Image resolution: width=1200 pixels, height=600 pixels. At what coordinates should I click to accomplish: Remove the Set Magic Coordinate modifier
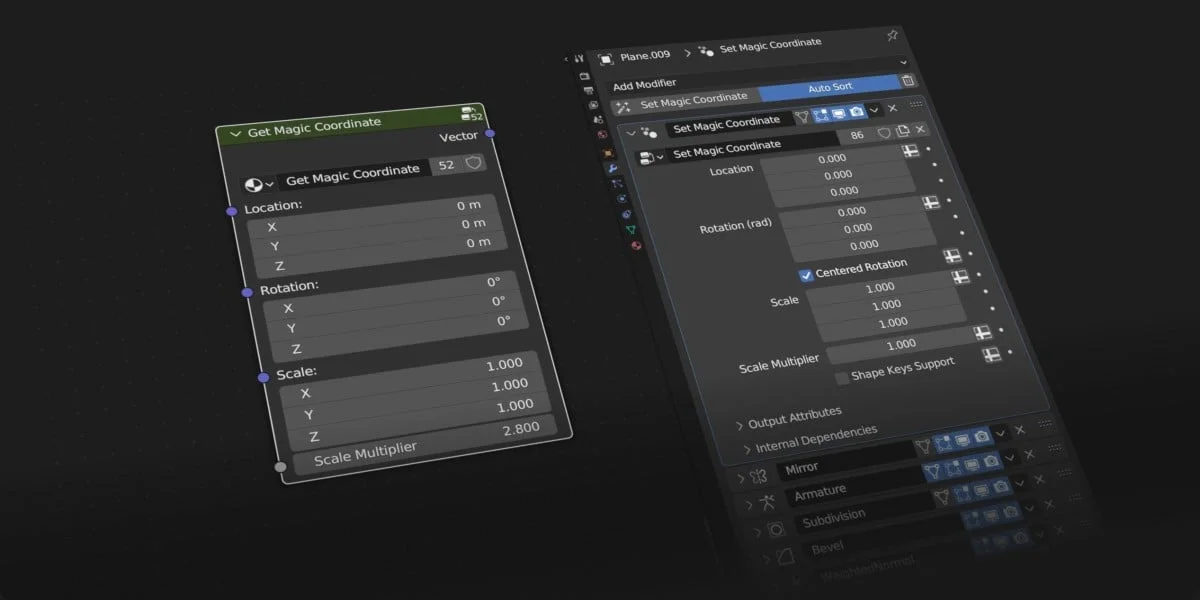tap(892, 107)
